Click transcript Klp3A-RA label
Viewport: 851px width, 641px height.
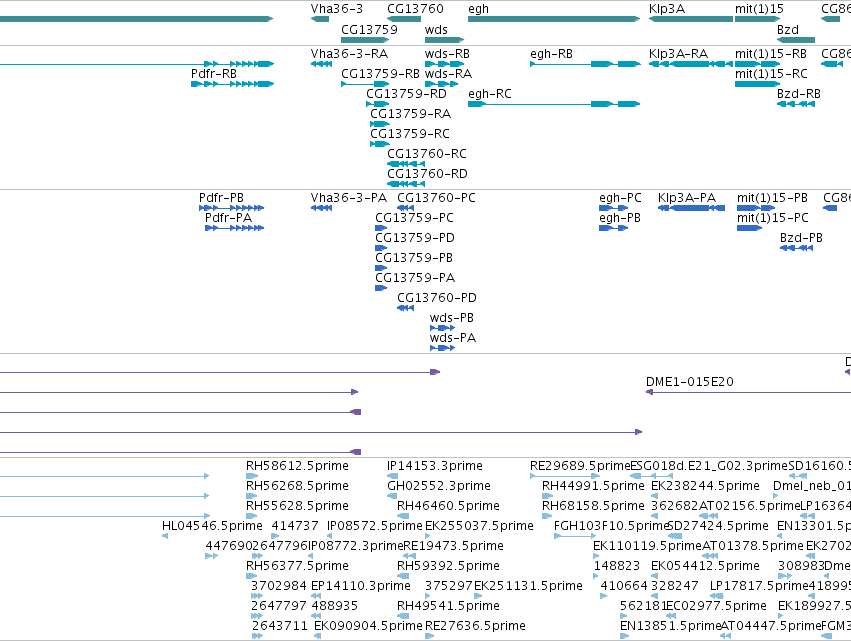click(x=678, y=54)
